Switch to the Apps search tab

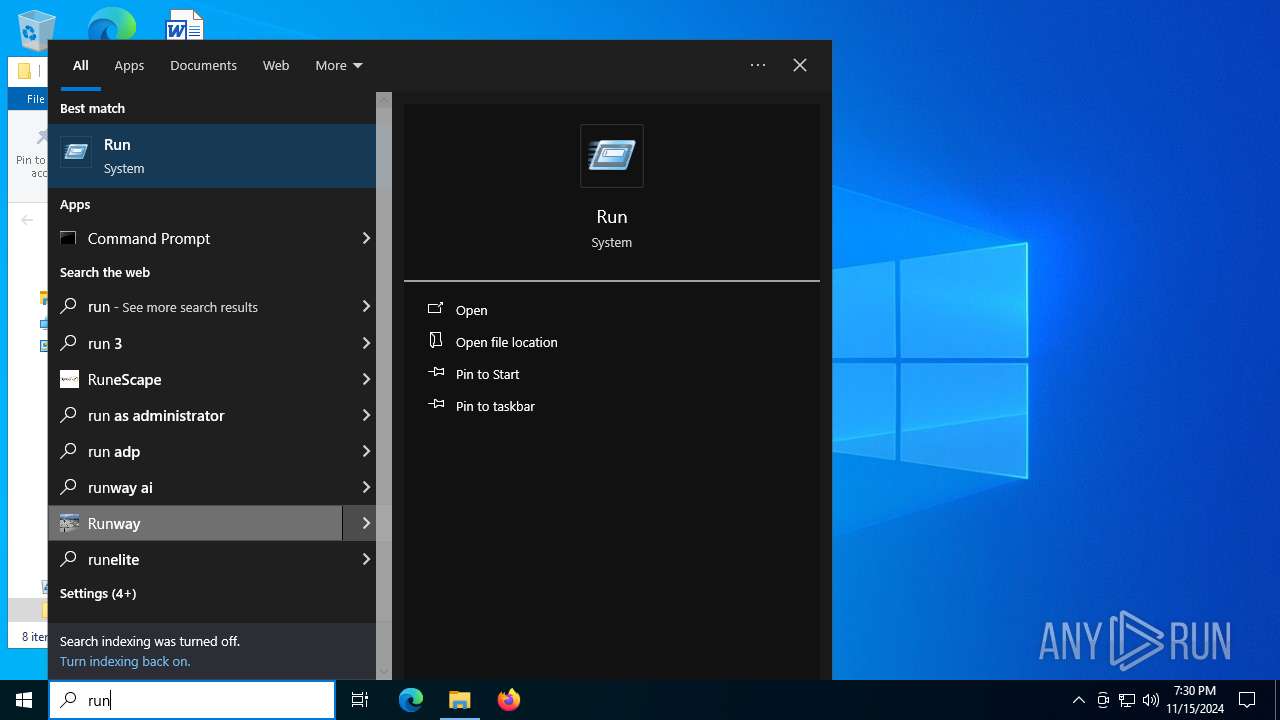[129, 65]
